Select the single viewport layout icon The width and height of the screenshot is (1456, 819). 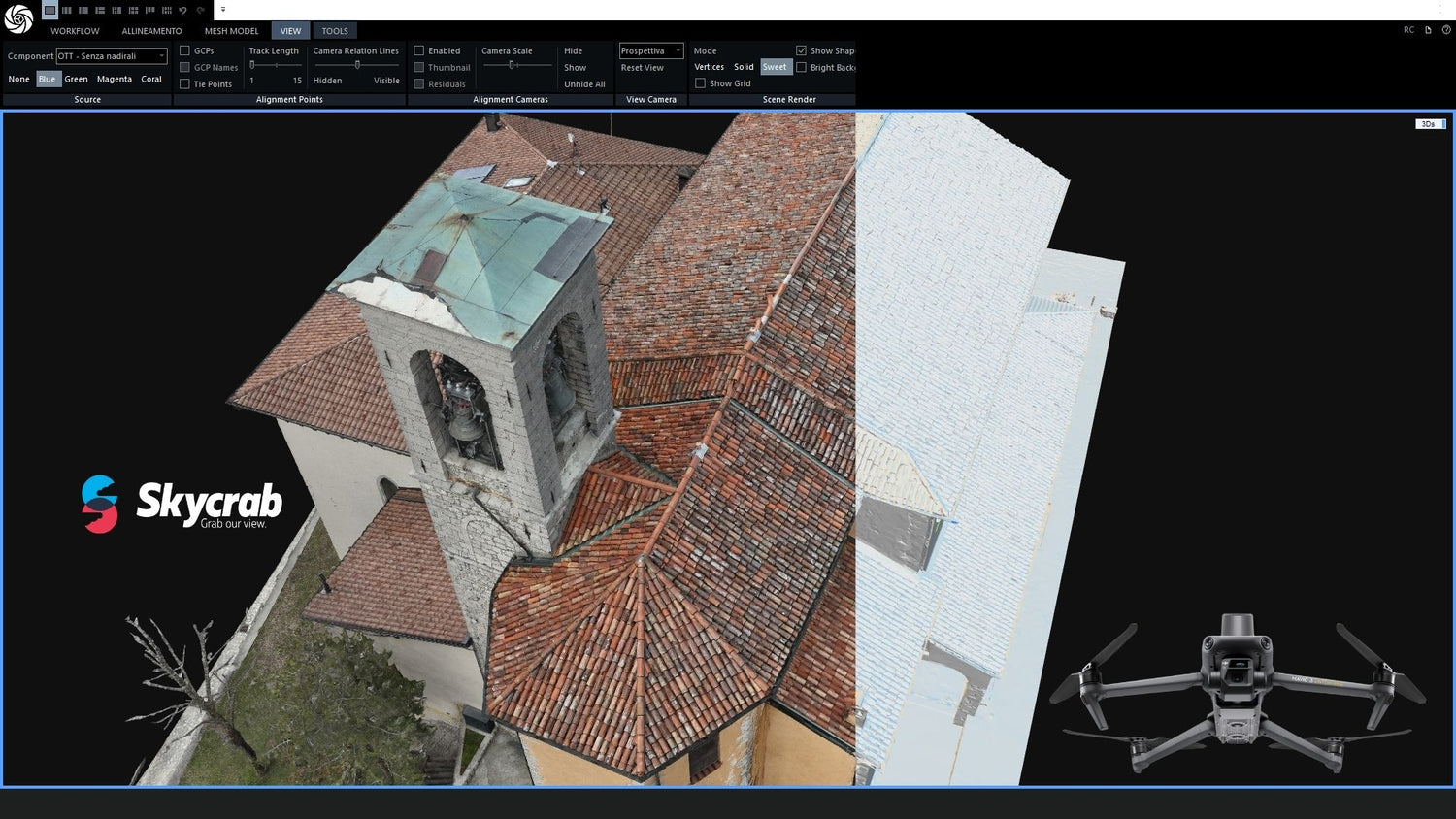pos(50,10)
